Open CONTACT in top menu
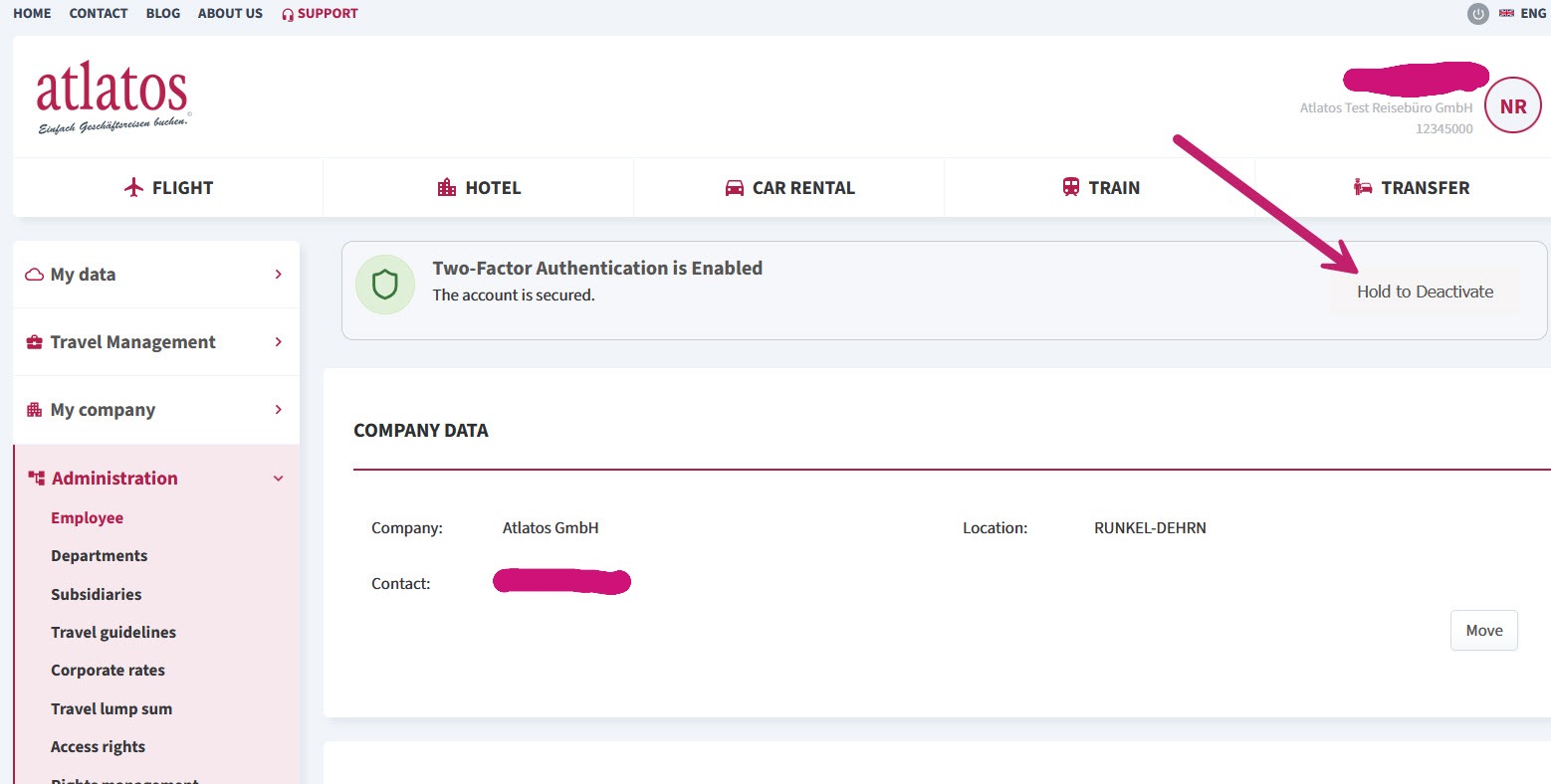This screenshot has width=1551, height=784. coord(99,13)
